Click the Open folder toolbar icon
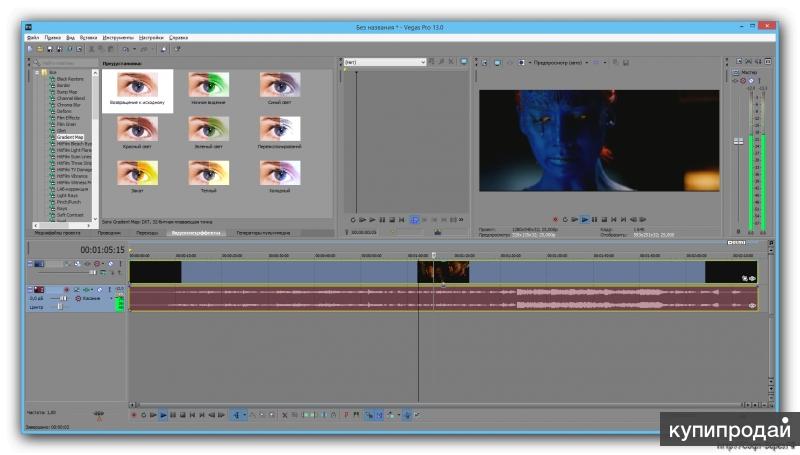Viewport: 800px width, 455px height. coord(40,49)
